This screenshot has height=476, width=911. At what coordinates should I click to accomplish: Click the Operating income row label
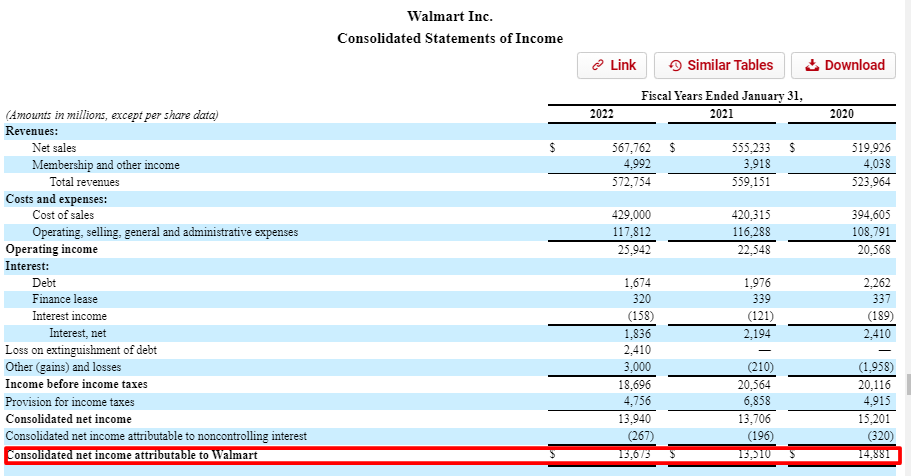click(52, 249)
